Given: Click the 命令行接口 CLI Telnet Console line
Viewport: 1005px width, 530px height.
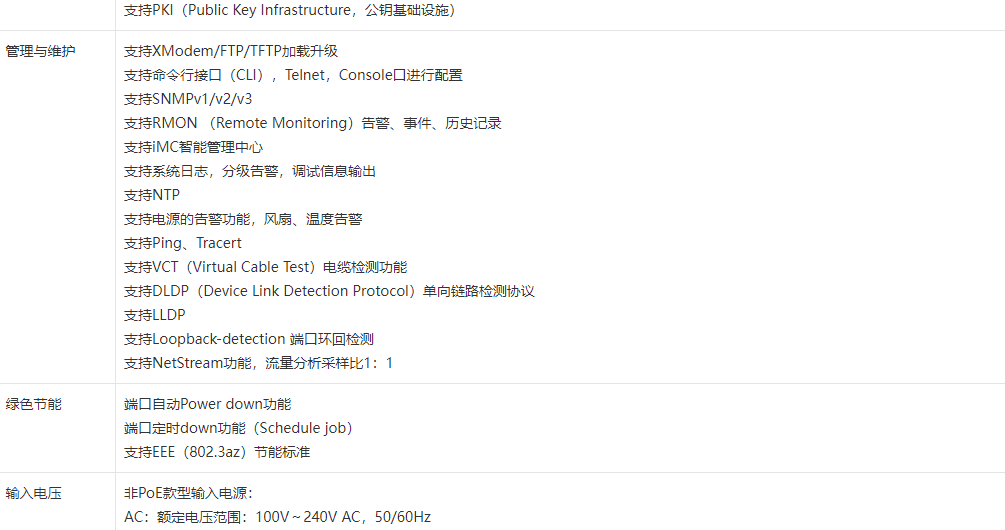Looking at the screenshot, I should click(x=293, y=75).
